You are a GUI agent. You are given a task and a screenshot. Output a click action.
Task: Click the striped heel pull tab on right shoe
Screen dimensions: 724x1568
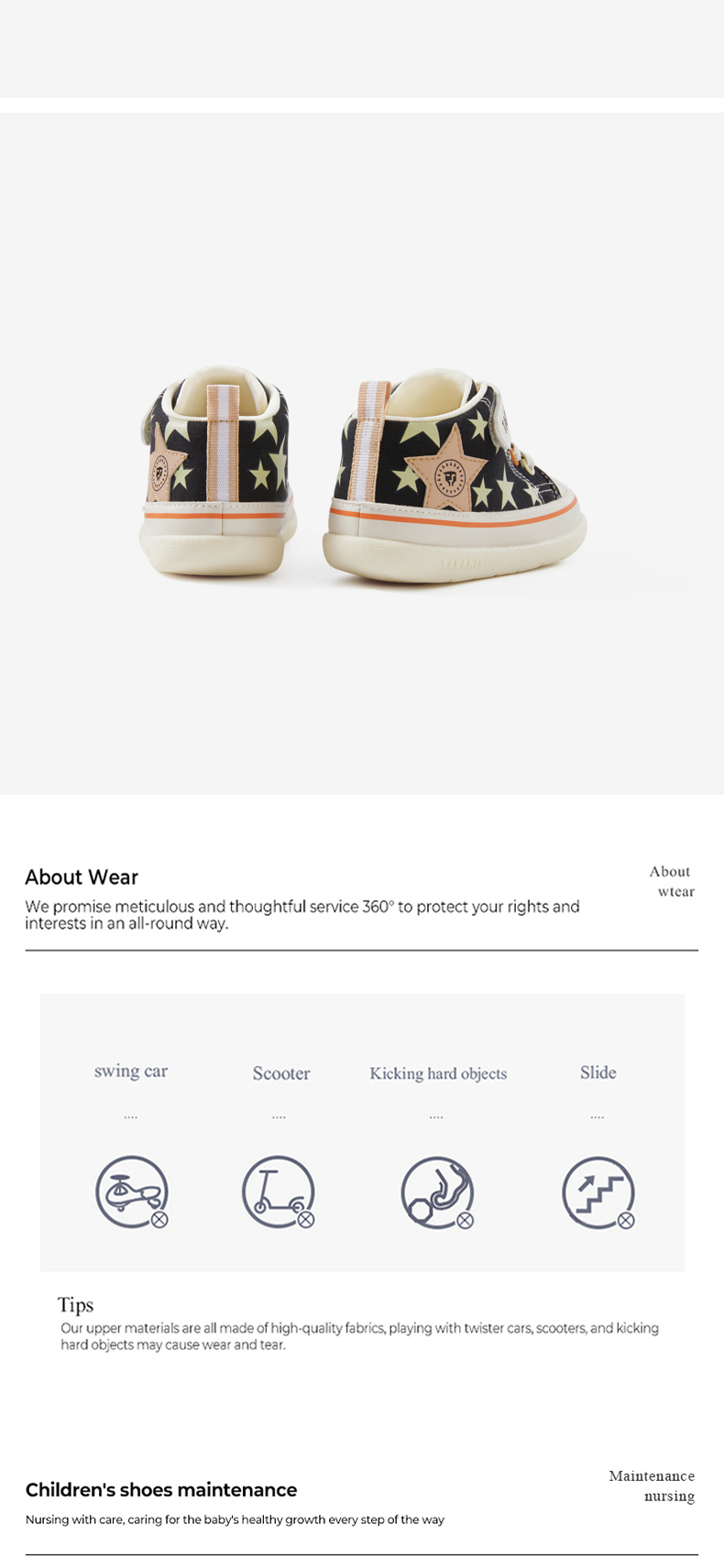click(x=370, y=440)
